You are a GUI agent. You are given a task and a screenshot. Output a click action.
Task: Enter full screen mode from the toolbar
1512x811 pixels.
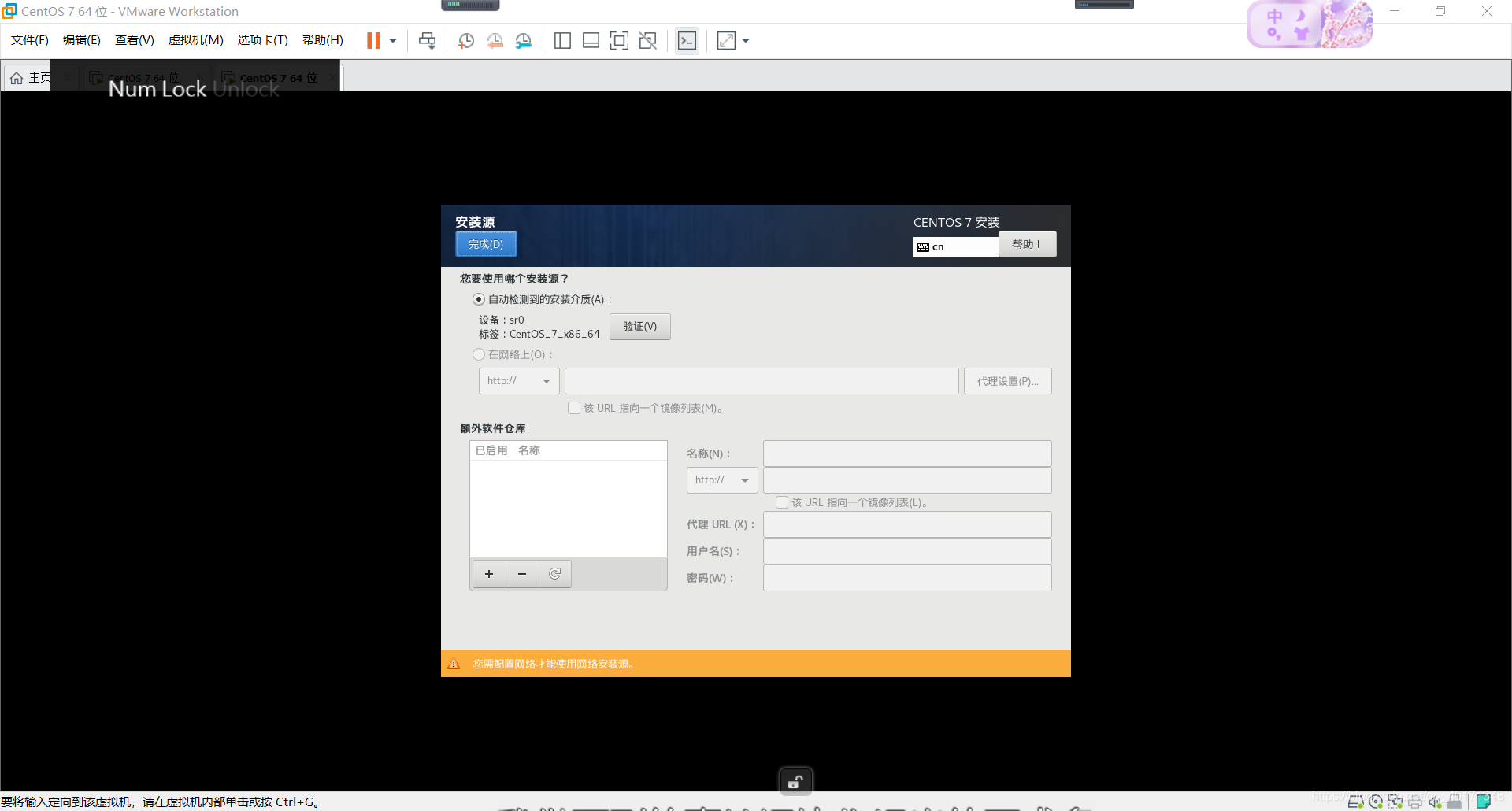point(619,41)
